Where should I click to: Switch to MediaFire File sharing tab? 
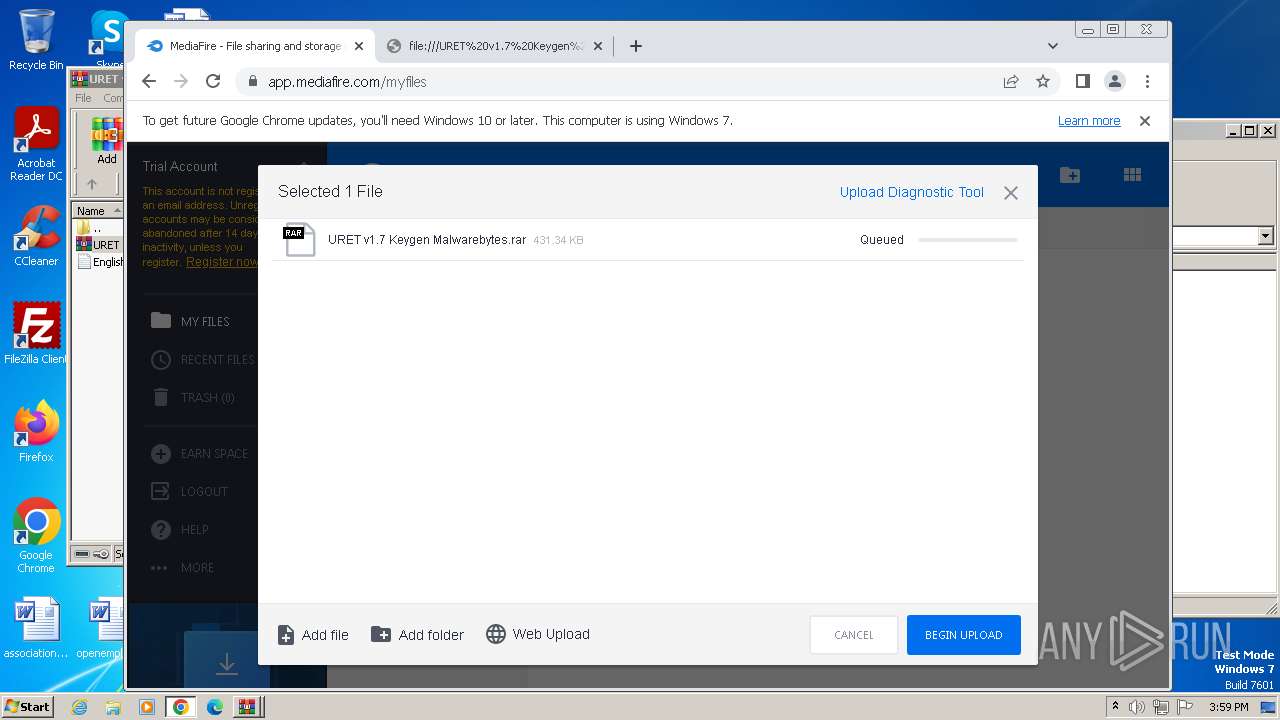coord(255,46)
